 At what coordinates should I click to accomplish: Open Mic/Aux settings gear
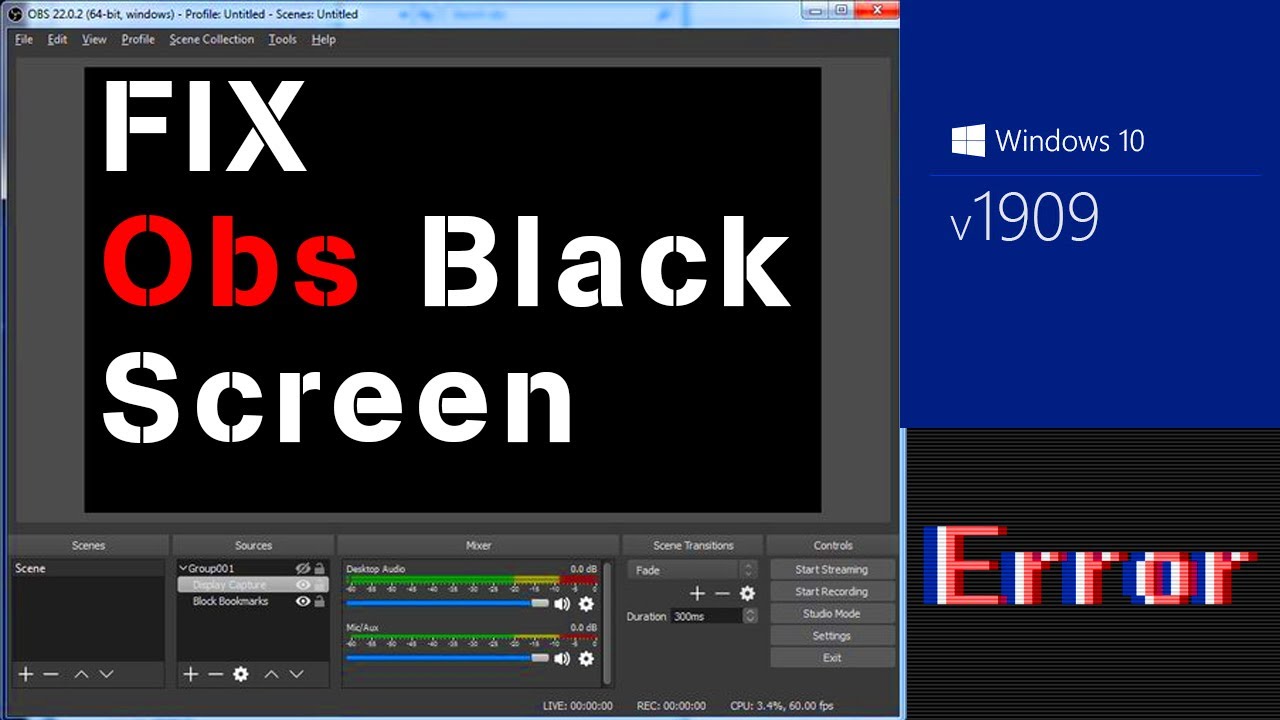point(586,658)
